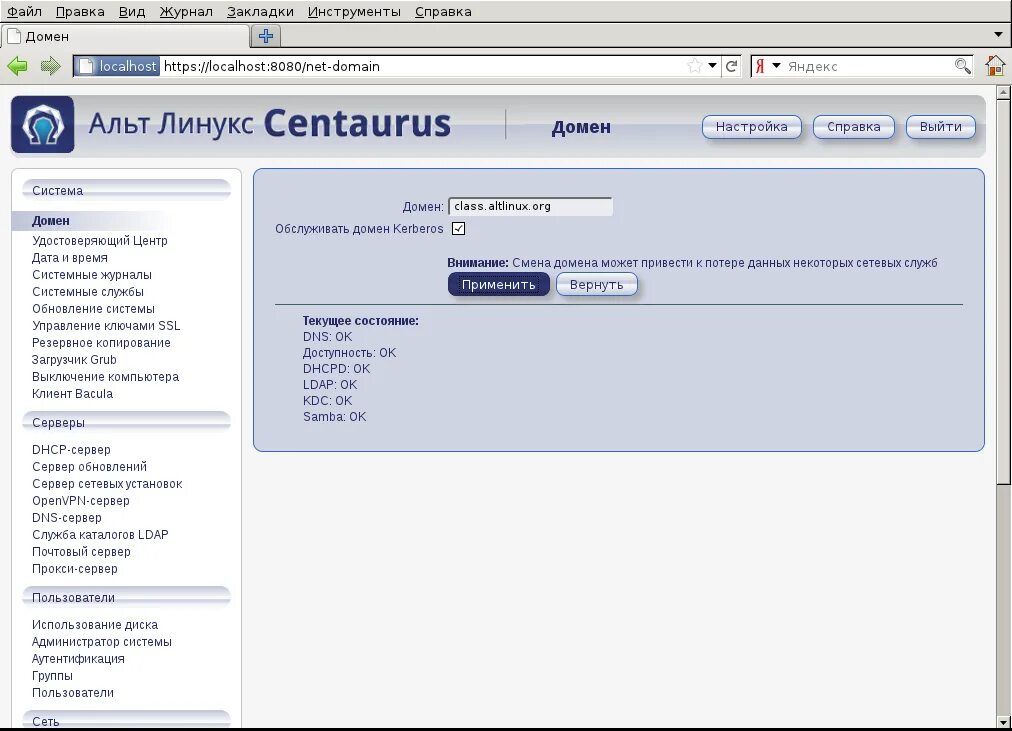This screenshot has height=731, width=1012.
Task: Click the scrollbar up arrow
Action: tap(1003, 92)
